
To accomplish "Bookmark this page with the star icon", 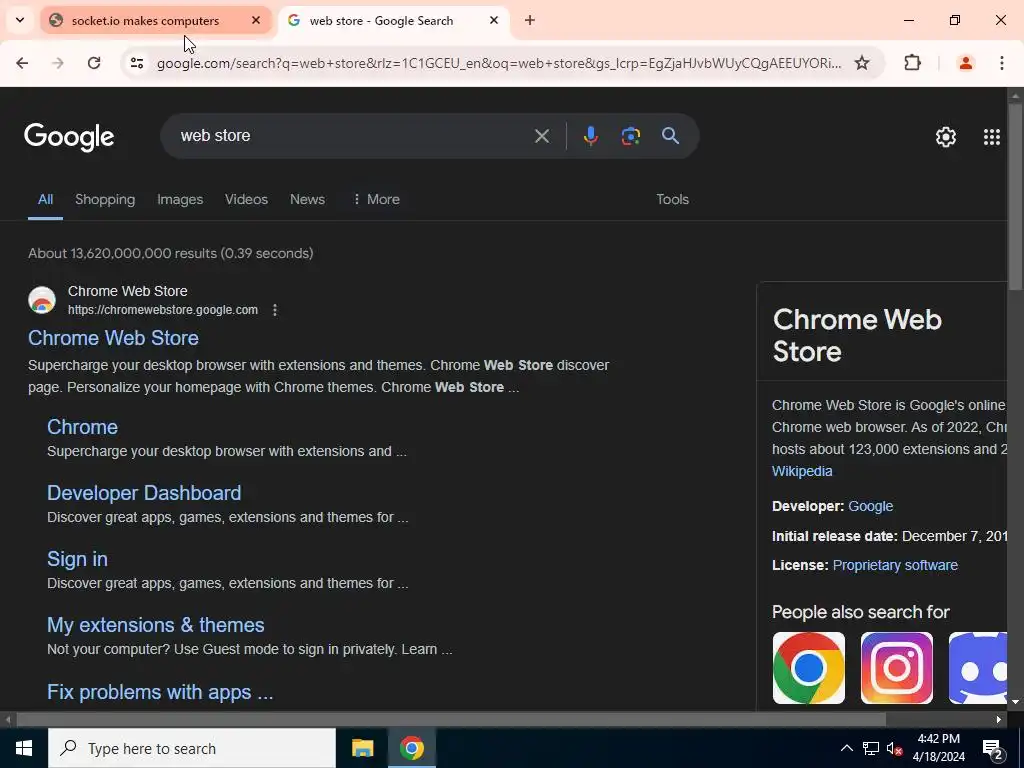I will [x=862, y=63].
